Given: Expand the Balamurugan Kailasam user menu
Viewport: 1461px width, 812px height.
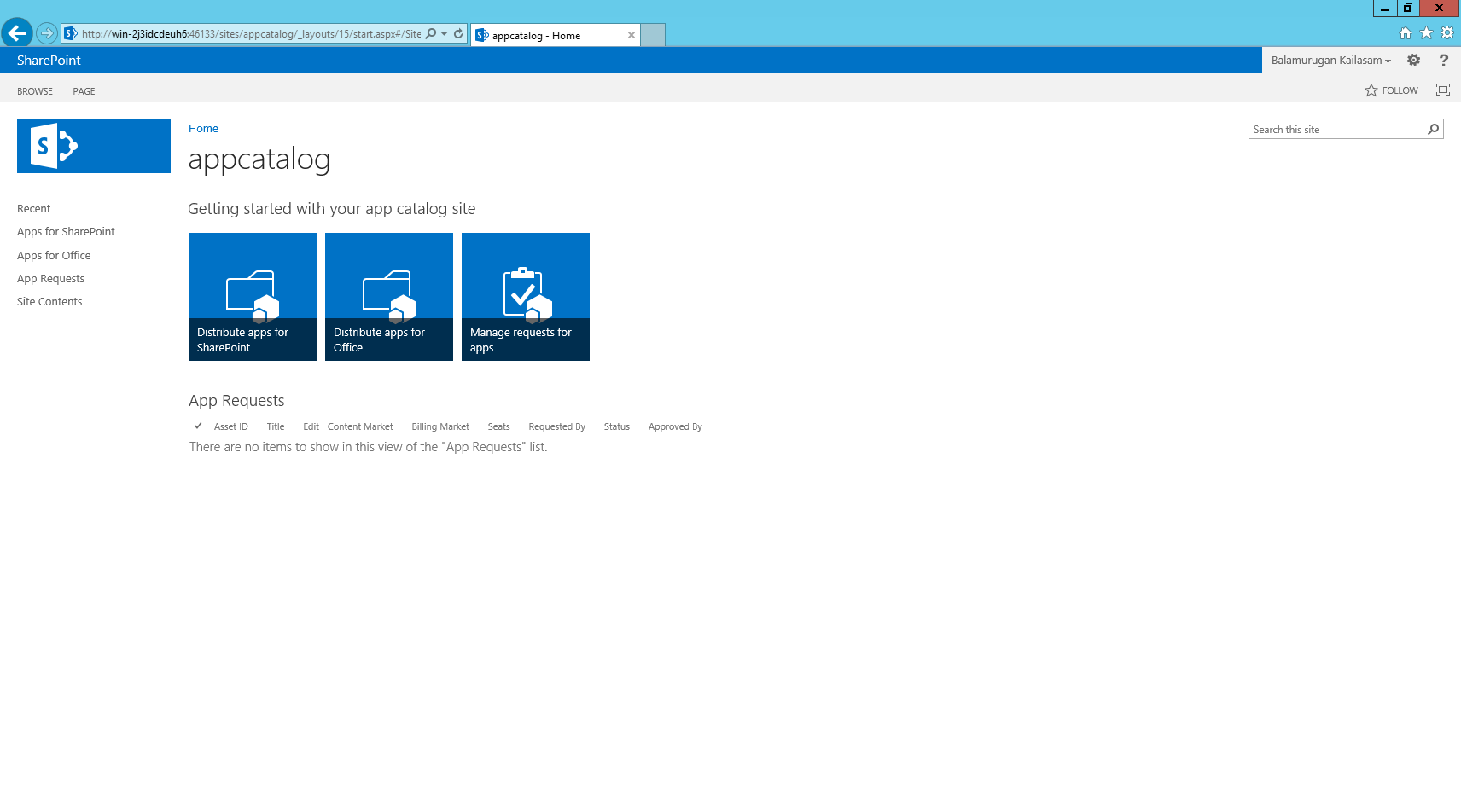Looking at the screenshot, I should 1331,60.
